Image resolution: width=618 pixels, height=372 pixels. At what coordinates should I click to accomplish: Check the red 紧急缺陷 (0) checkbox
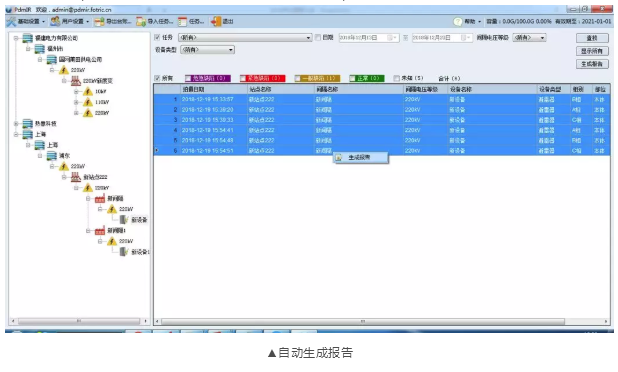click(243, 78)
